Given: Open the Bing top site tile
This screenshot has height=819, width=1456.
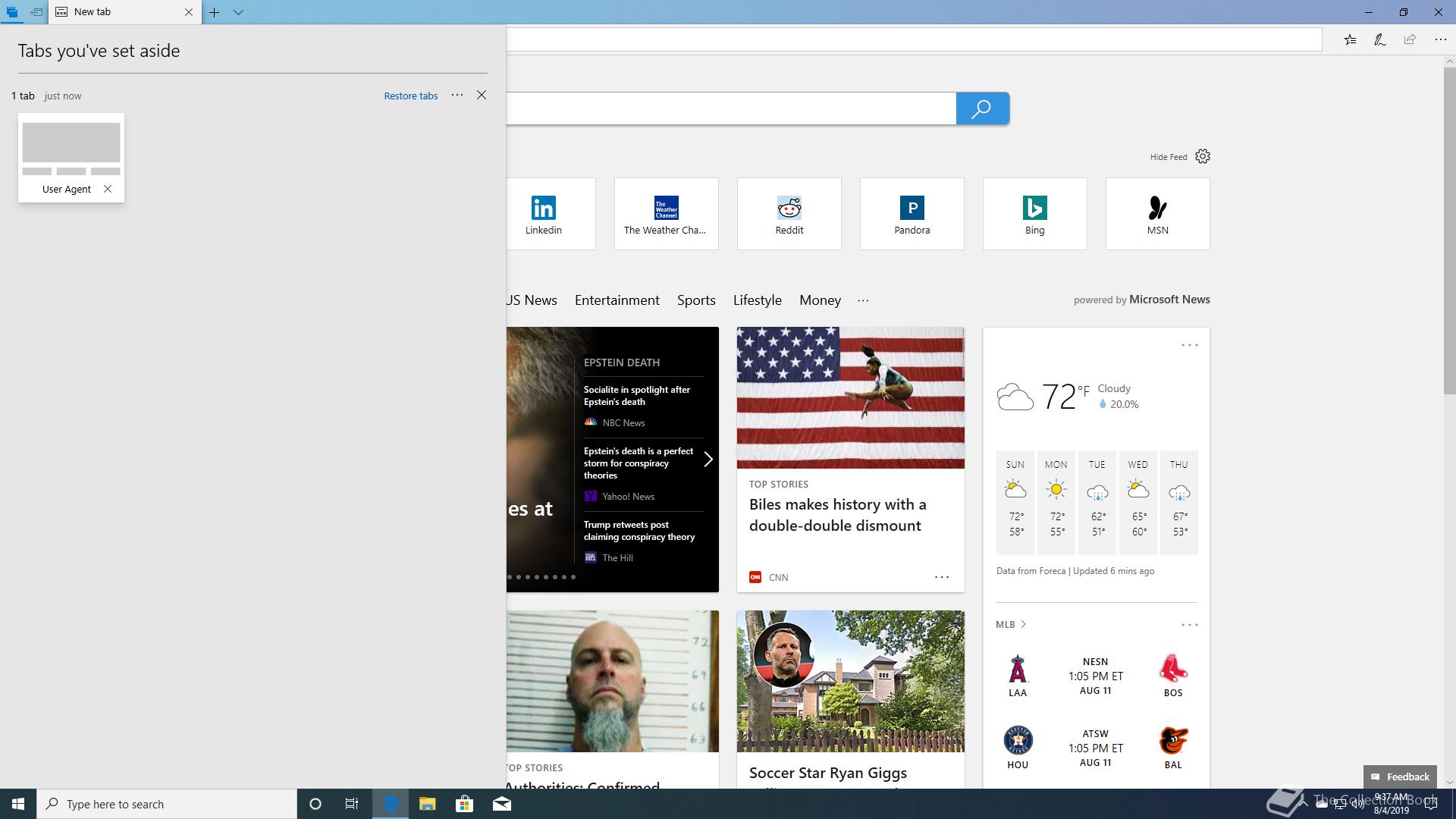Looking at the screenshot, I should point(1035,214).
